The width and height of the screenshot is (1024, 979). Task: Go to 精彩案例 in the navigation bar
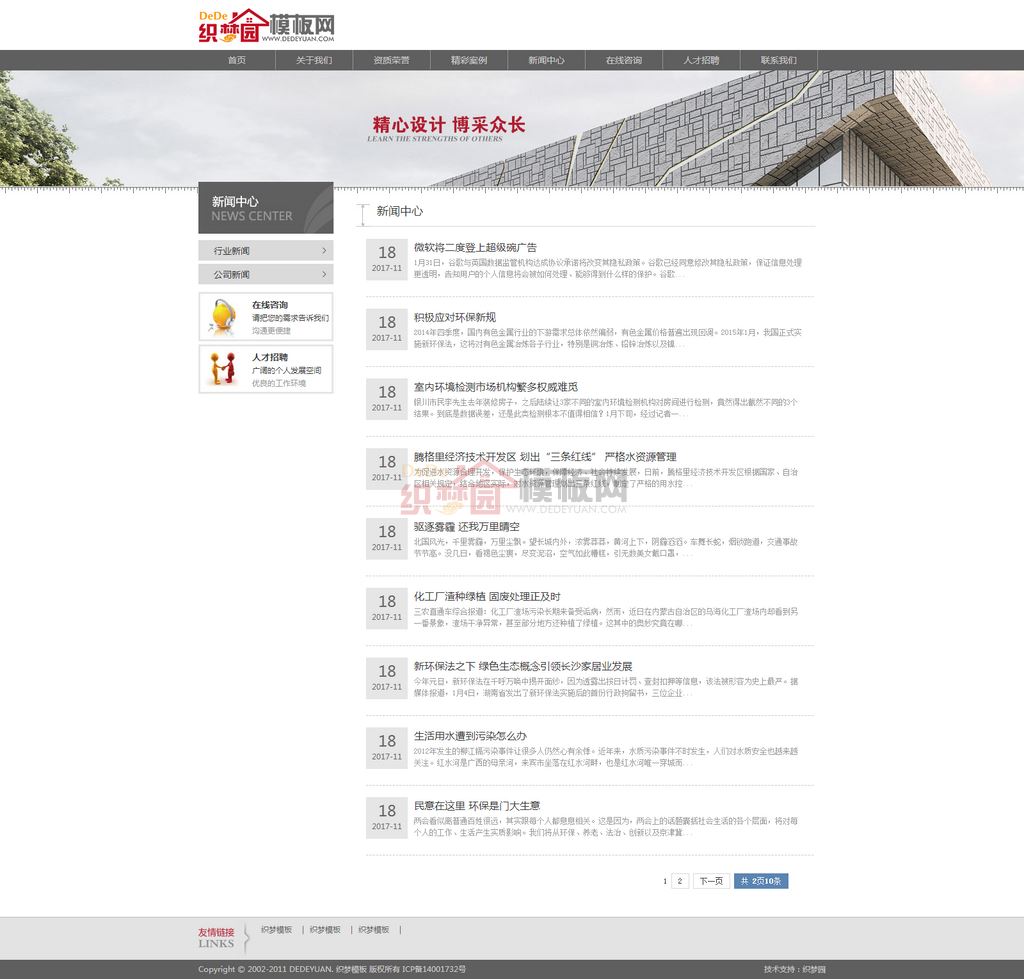pos(469,60)
